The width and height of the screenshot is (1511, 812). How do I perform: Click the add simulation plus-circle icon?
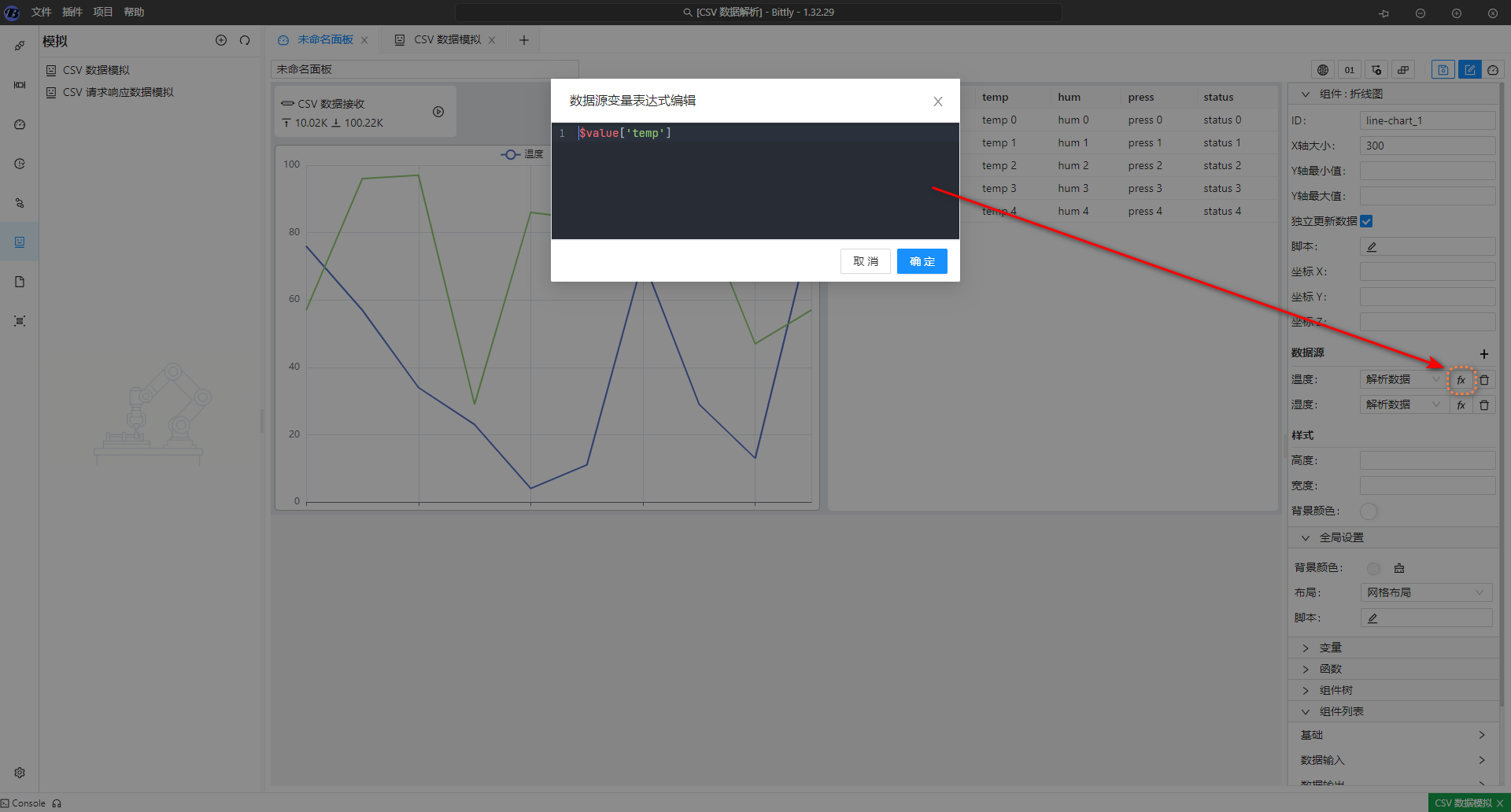pyautogui.click(x=221, y=40)
